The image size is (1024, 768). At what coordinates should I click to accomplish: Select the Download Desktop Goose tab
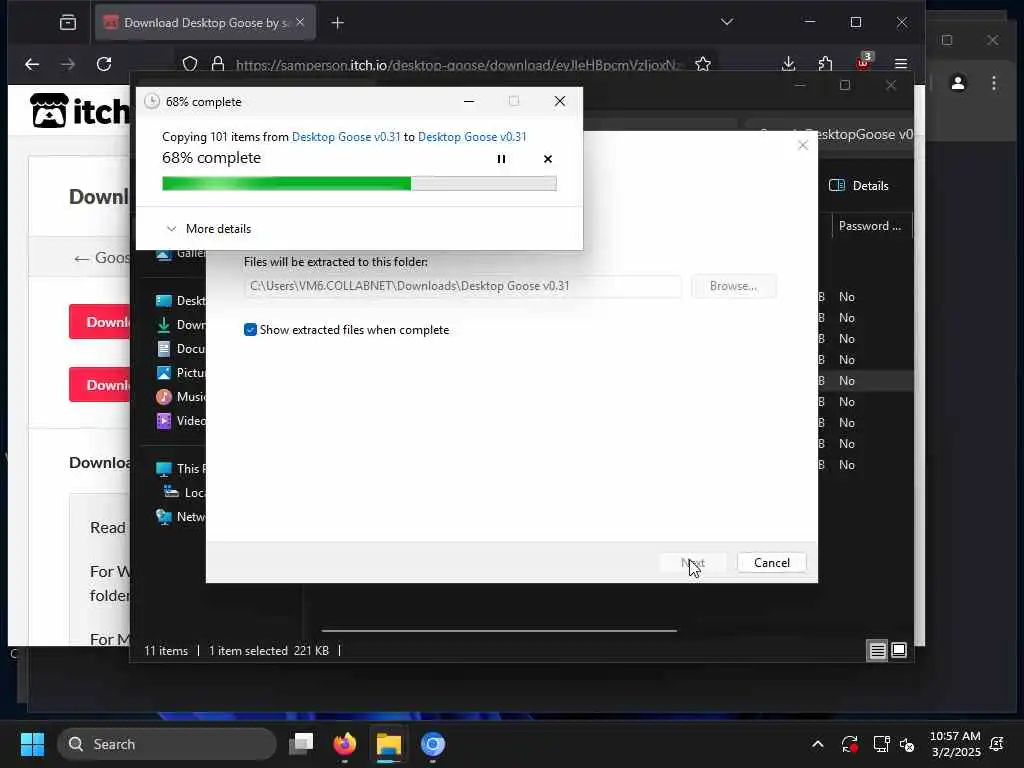coord(205,23)
